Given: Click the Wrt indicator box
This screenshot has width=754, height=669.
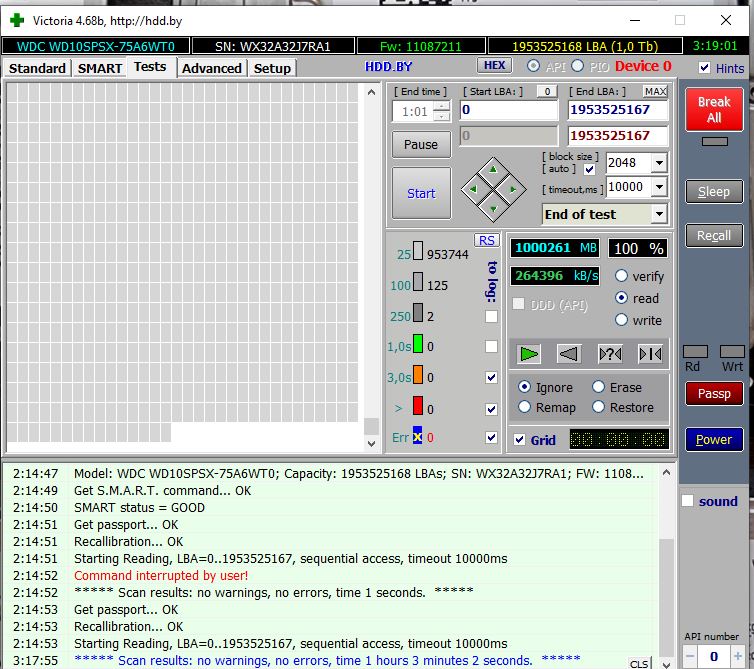Looking at the screenshot, I should 732,352.
